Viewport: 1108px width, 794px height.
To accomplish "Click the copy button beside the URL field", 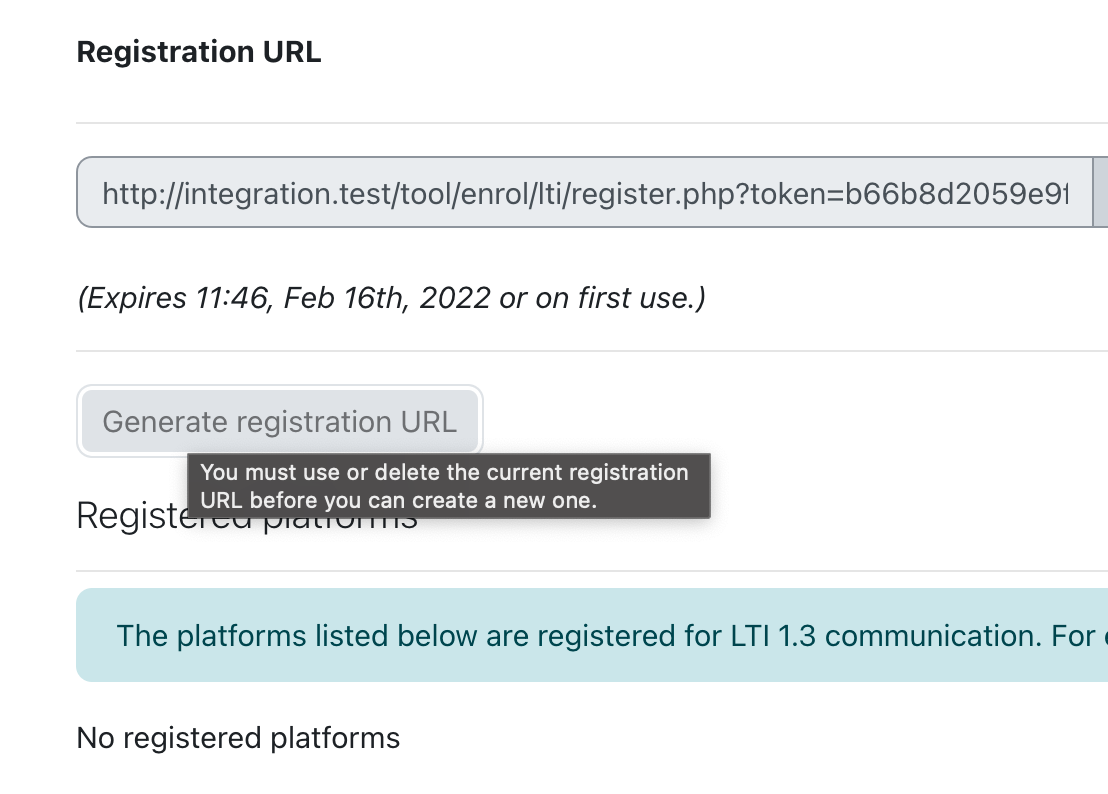I will click(1100, 192).
